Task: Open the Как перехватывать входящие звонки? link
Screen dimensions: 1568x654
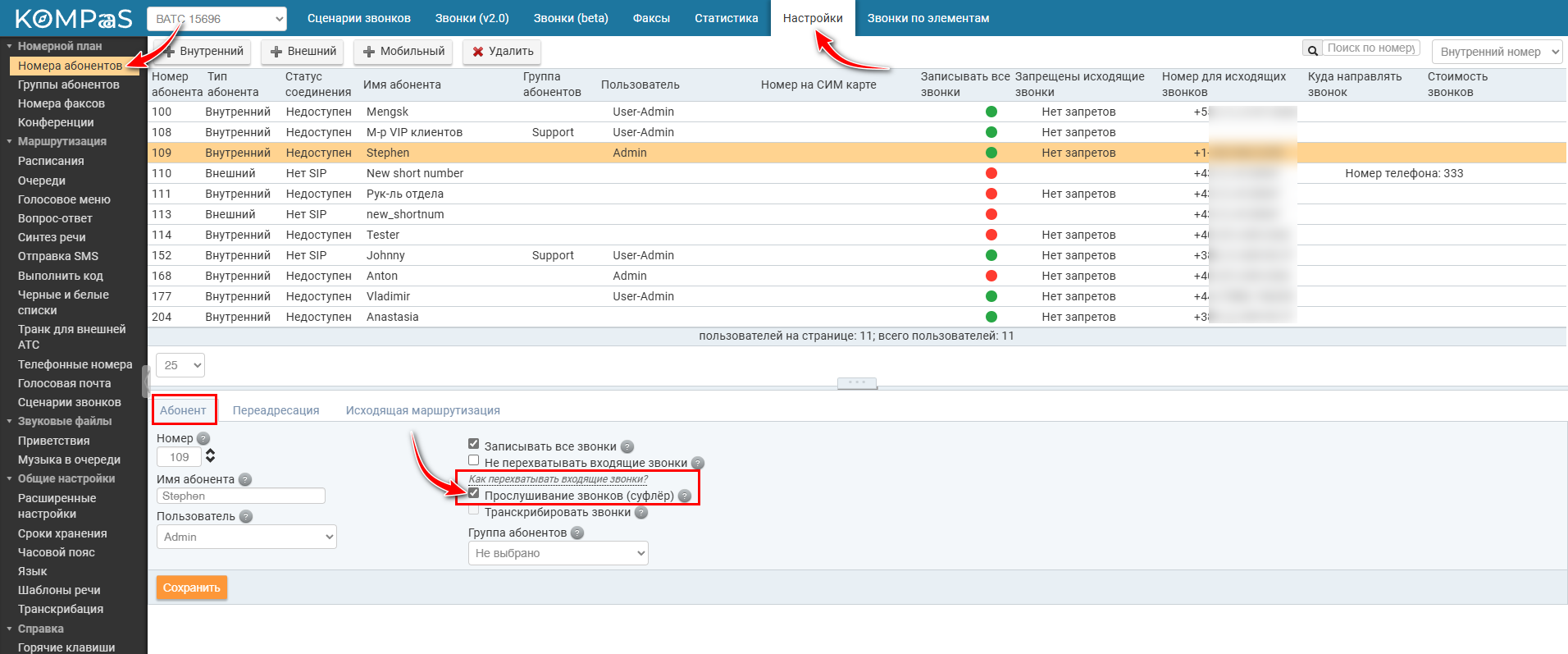Action: [x=558, y=479]
